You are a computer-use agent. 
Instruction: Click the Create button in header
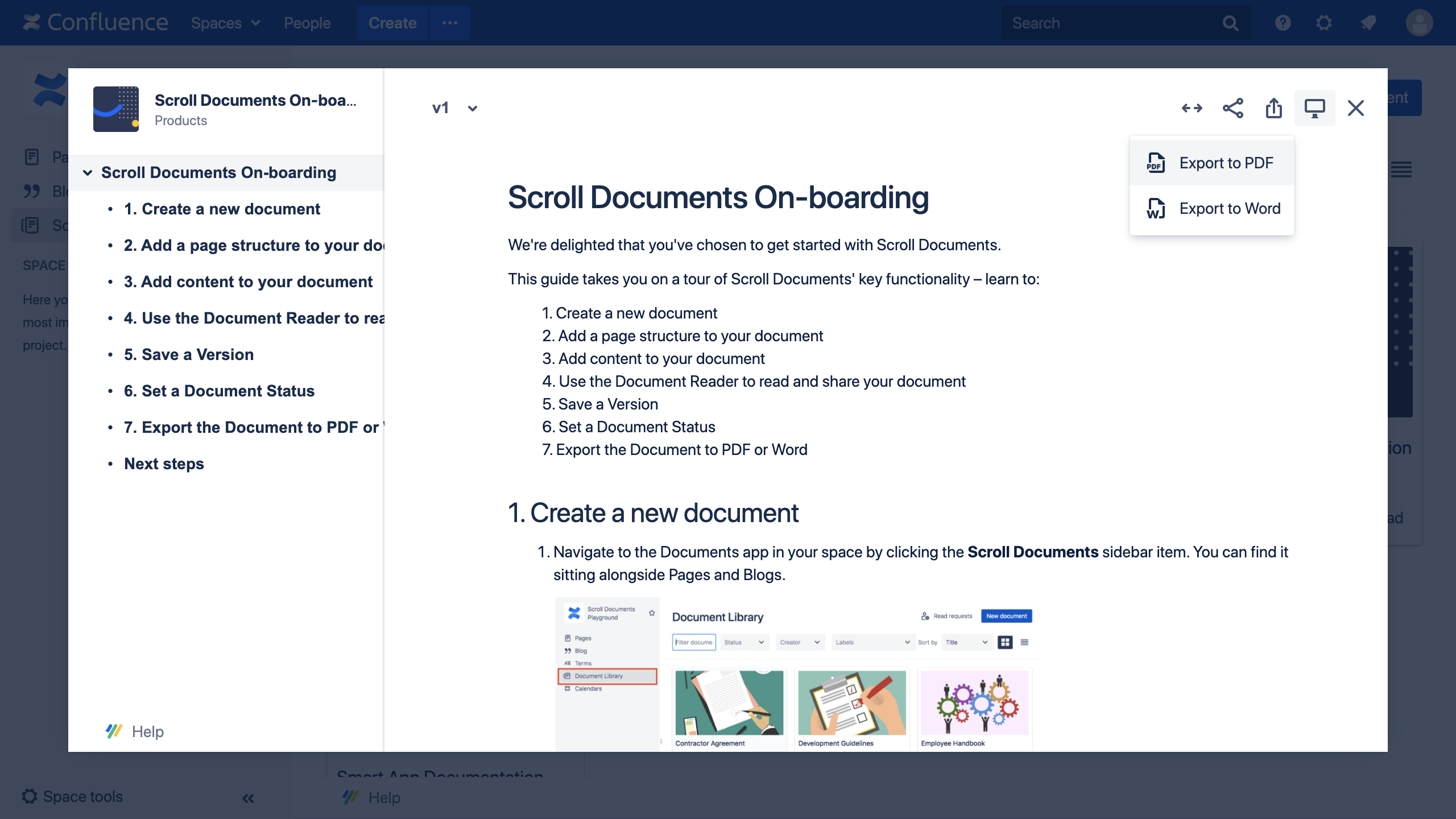[392, 23]
